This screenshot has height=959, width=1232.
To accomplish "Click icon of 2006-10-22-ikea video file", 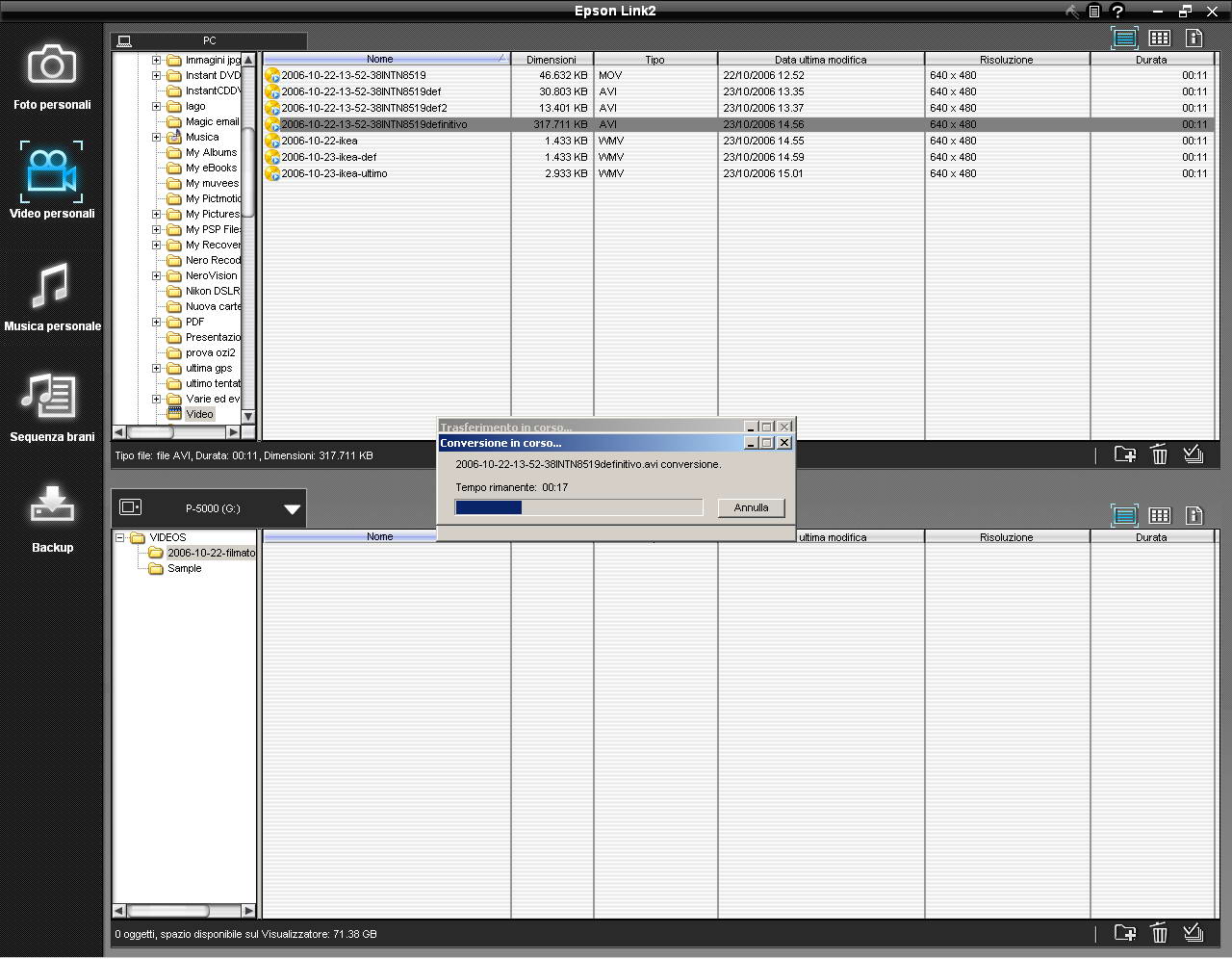I will pyautogui.click(x=272, y=141).
